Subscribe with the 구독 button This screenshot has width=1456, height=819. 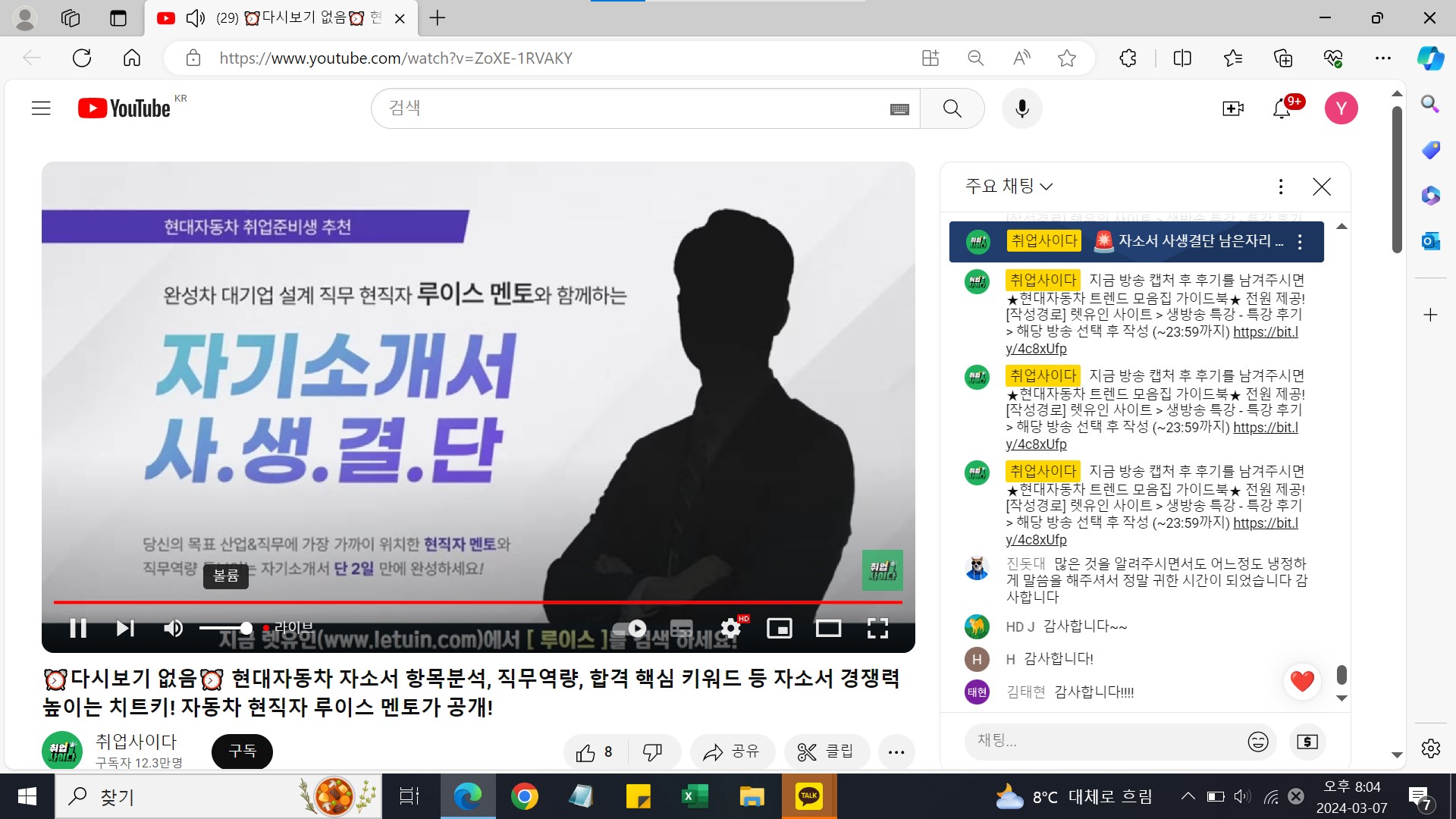(x=242, y=751)
